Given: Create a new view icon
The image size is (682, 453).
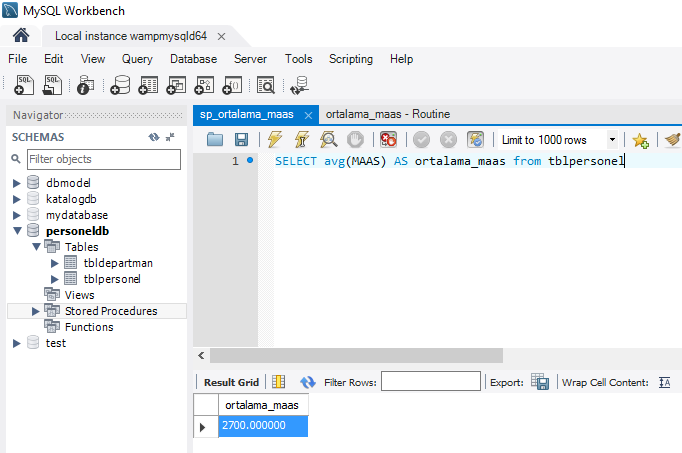Looking at the screenshot, I should [x=176, y=85].
